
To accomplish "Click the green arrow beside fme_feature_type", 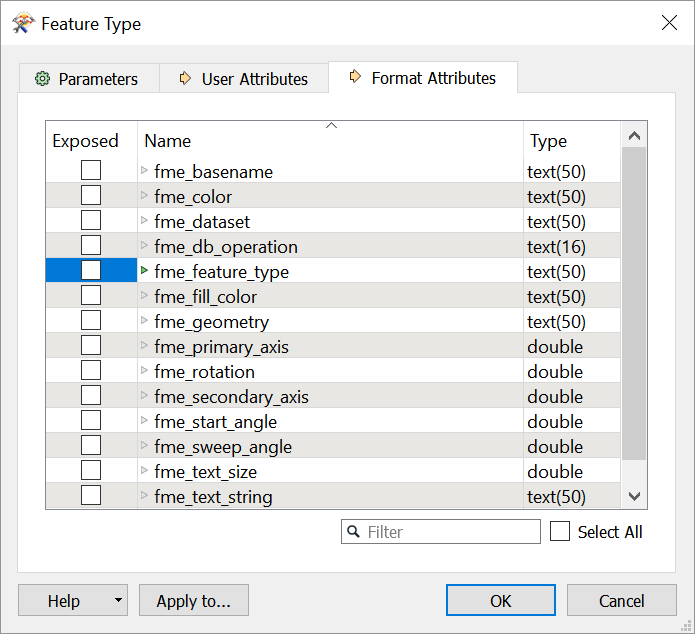I will tap(144, 270).
